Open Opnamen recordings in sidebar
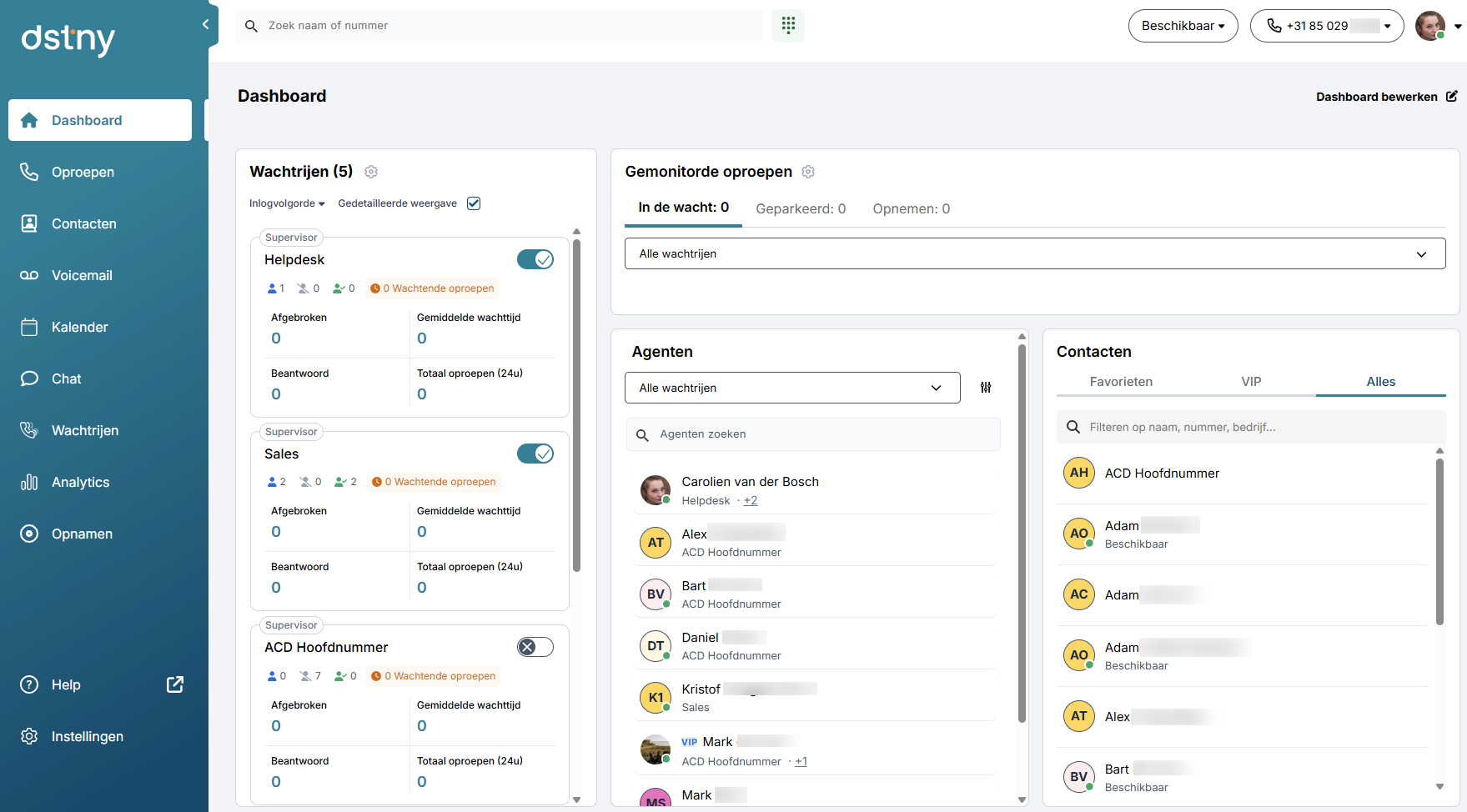Viewport: 1467px width, 812px height. (82, 534)
